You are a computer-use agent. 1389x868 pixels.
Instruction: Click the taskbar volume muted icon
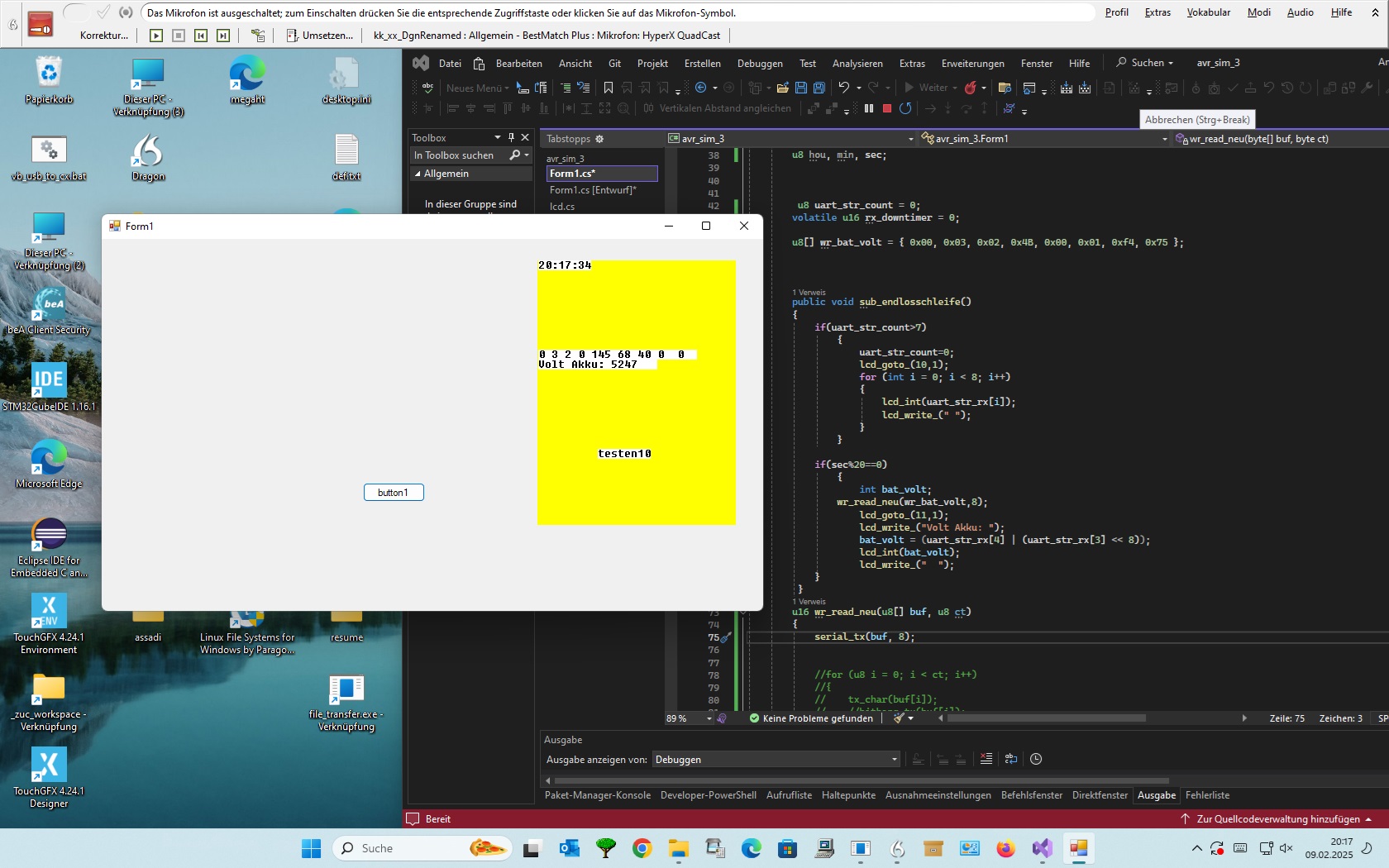coord(1286,848)
